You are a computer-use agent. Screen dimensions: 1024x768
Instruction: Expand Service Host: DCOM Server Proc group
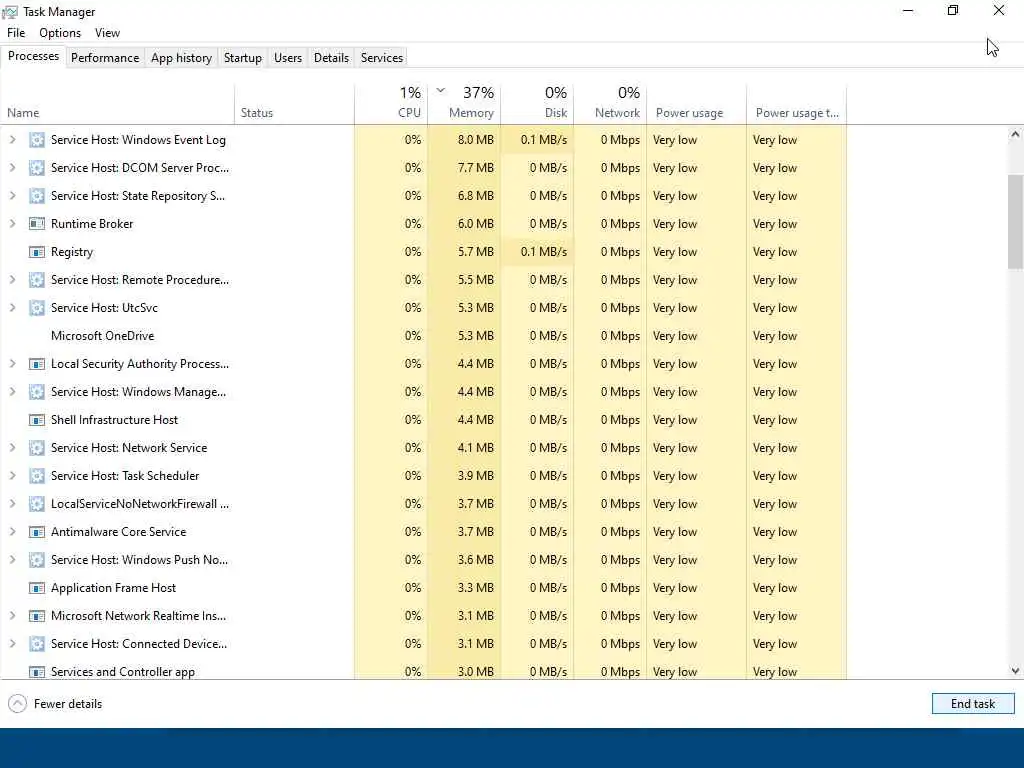click(x=12, y=168)
